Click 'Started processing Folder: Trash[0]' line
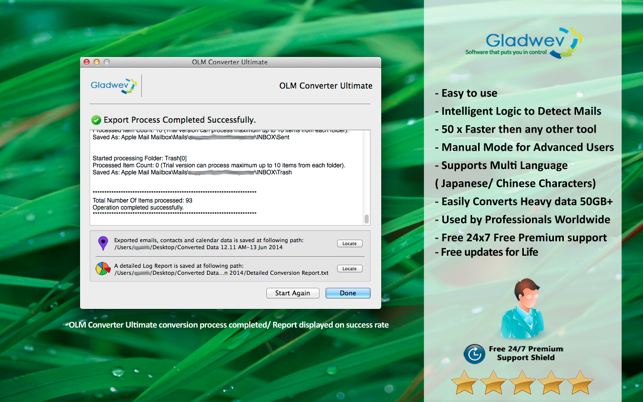Screen dimensions: 643x402 click(139, 158)
